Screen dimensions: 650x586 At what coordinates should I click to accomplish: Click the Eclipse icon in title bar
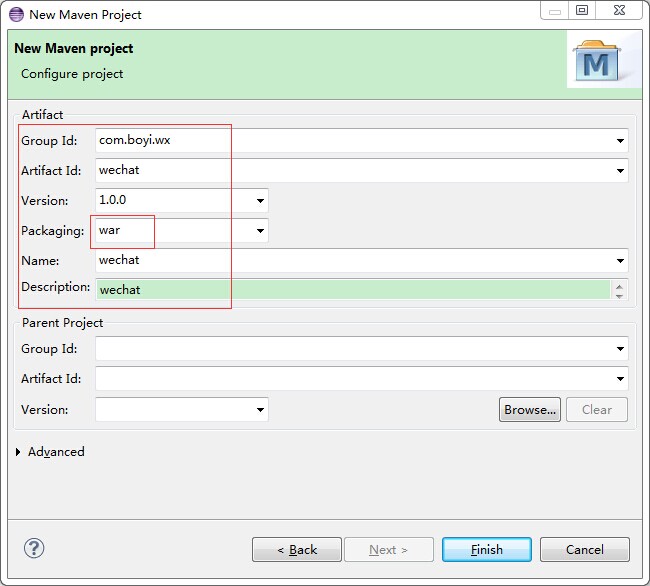click(17, 15)
